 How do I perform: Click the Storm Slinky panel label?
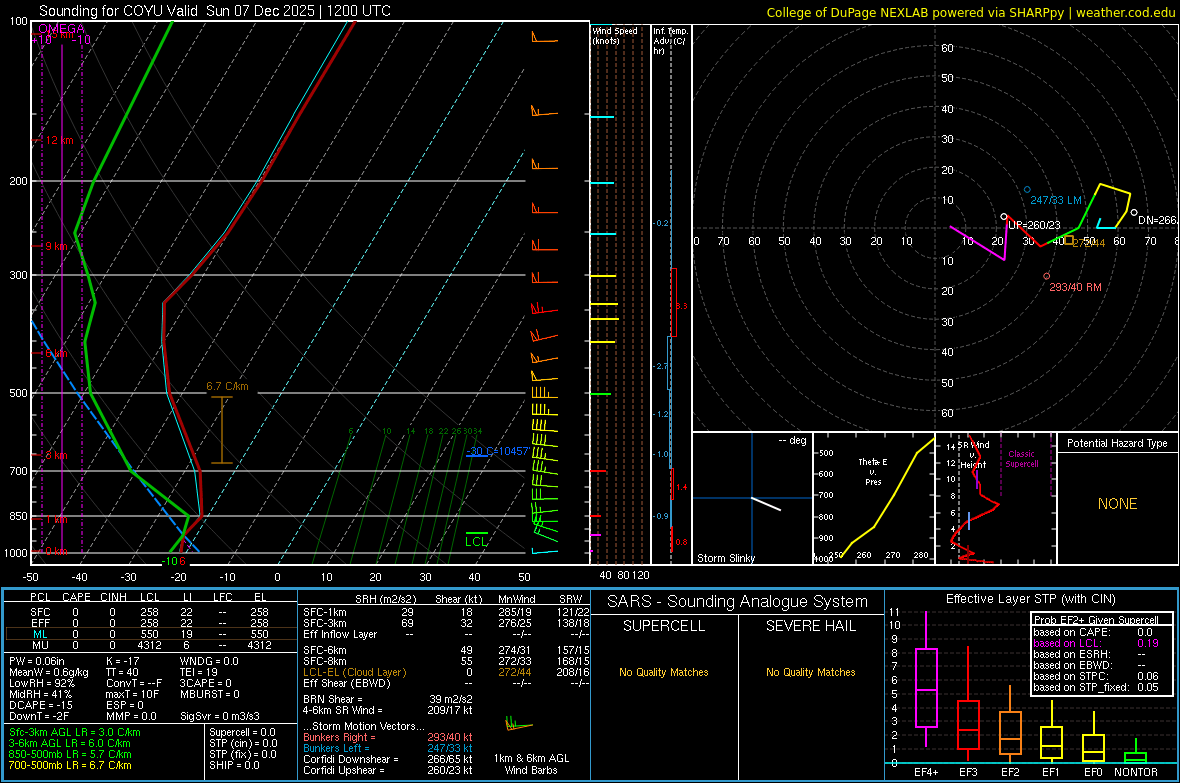point(725,558)
